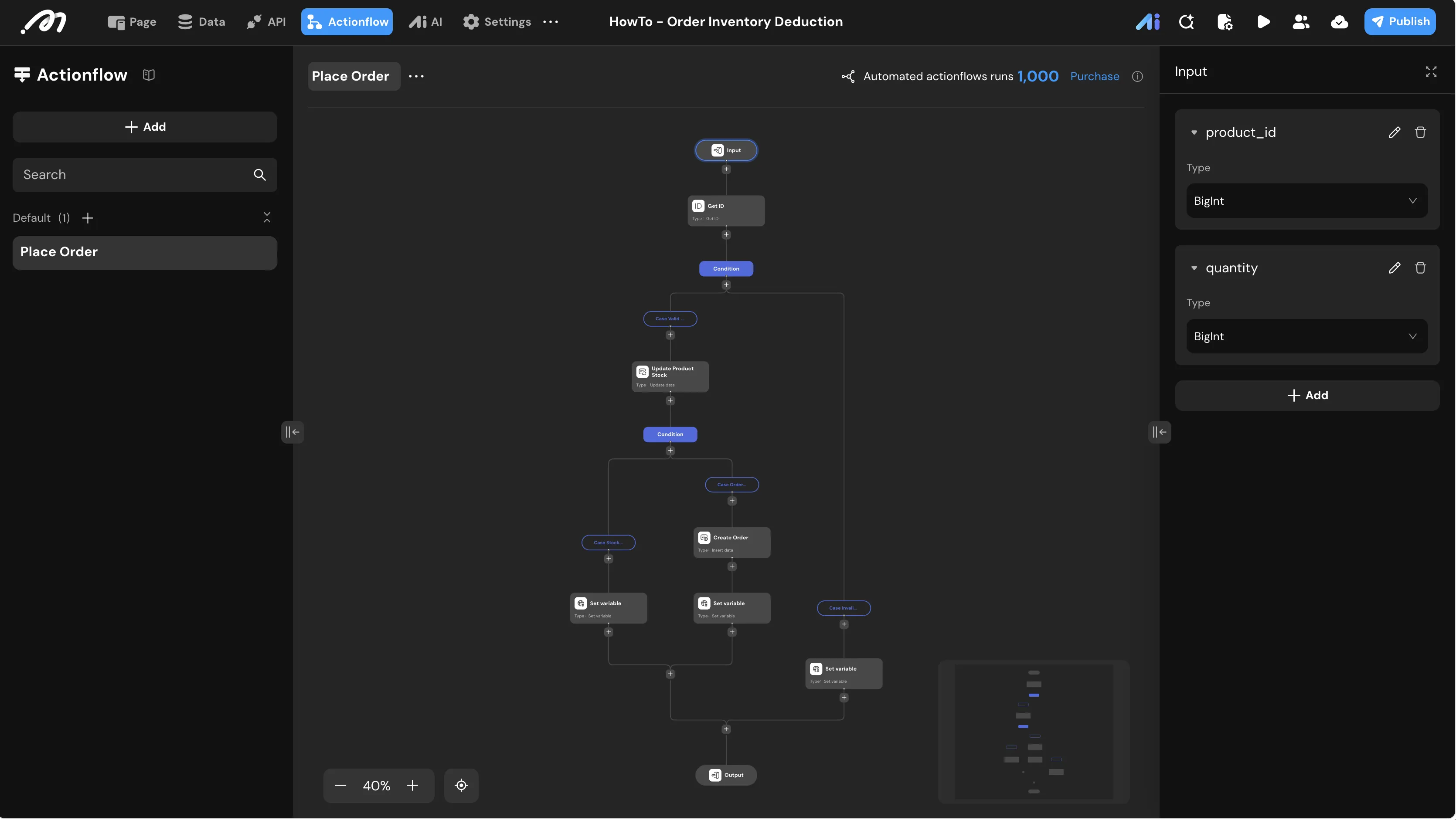
Task: Collapse the right Input panel
Action: pyautogui.click(x=1159, y=433)
